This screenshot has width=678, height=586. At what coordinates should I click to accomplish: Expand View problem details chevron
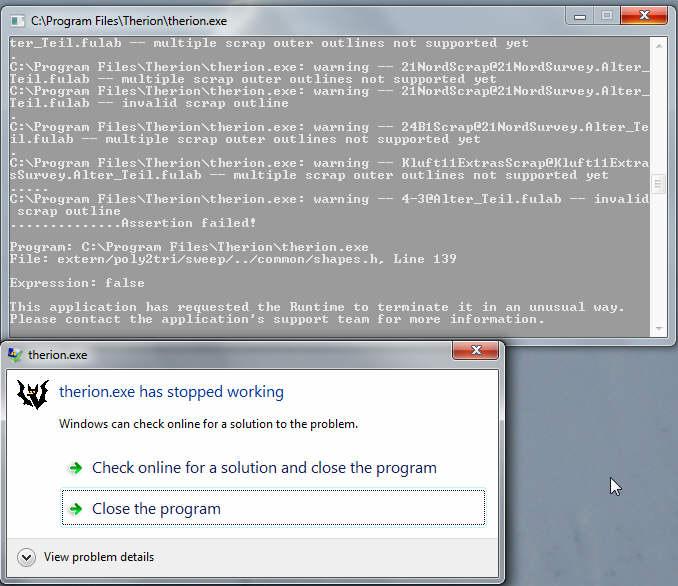click(26, 557)
